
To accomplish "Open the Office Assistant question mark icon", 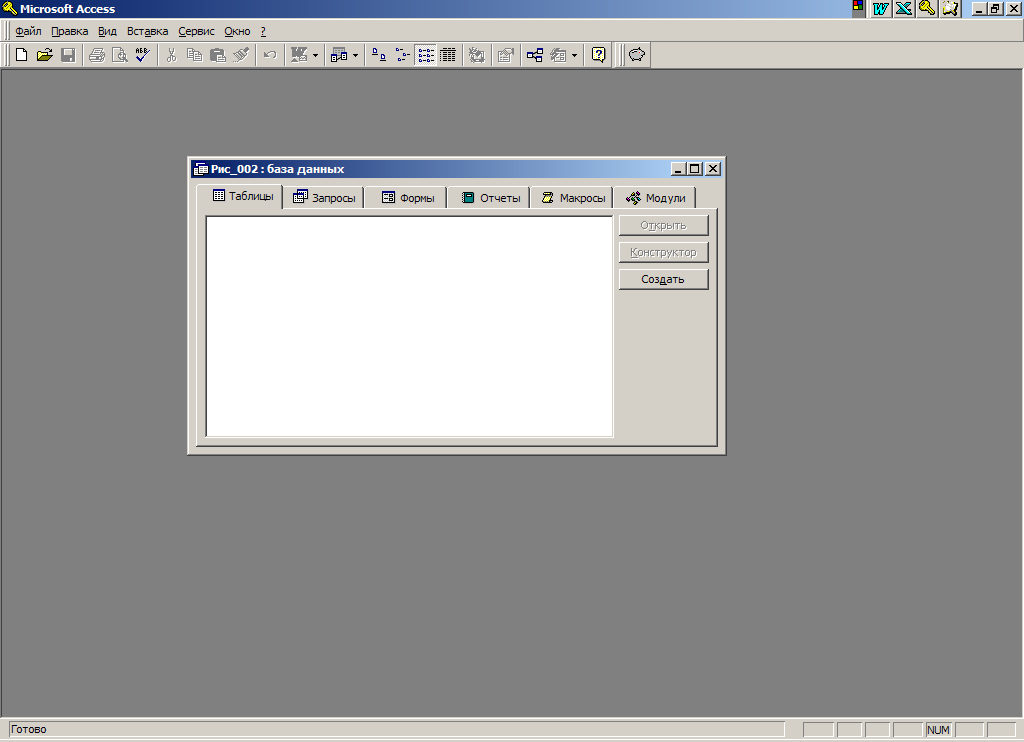I will point(598,55).
